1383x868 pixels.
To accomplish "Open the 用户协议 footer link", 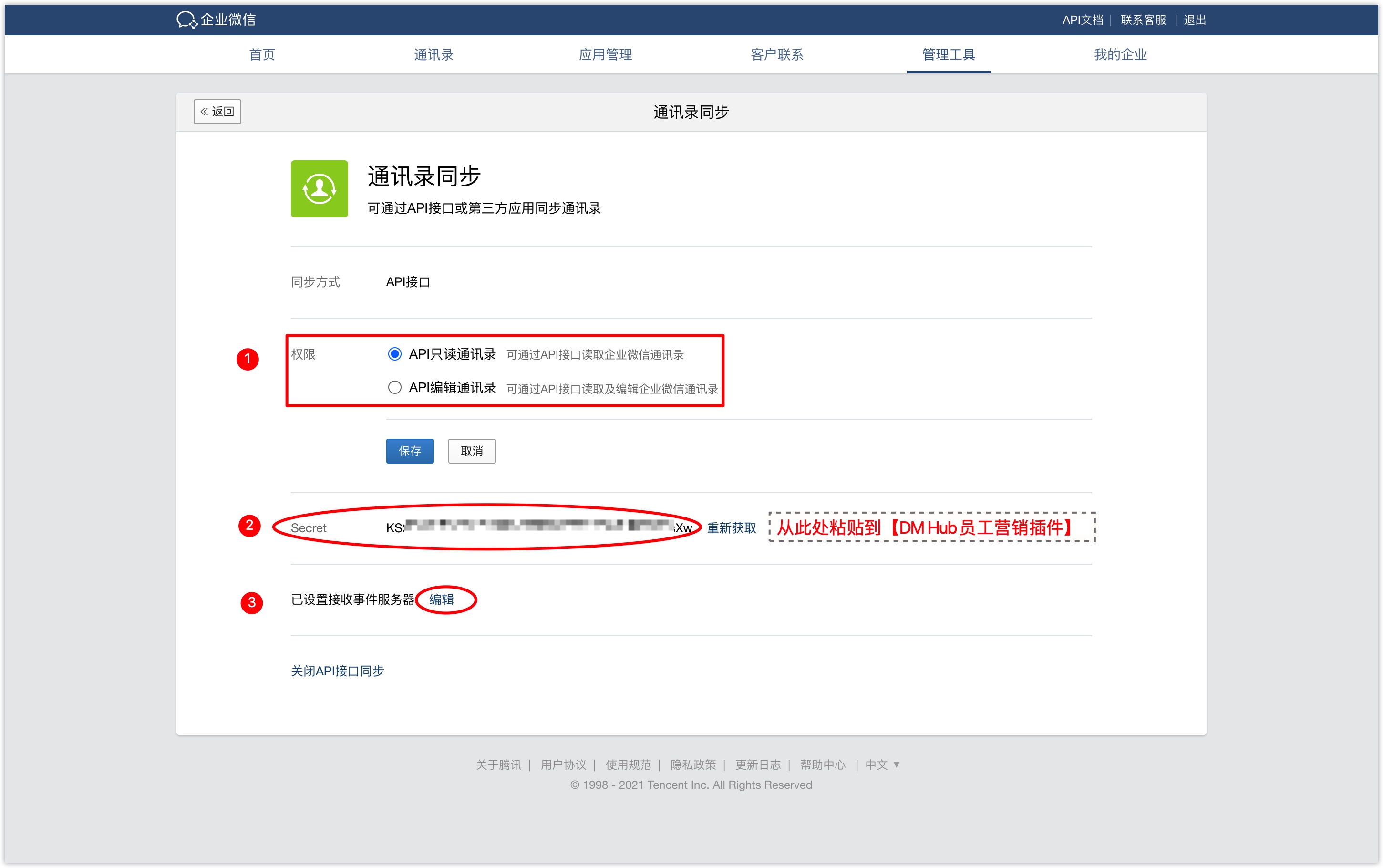I will 564,765.
